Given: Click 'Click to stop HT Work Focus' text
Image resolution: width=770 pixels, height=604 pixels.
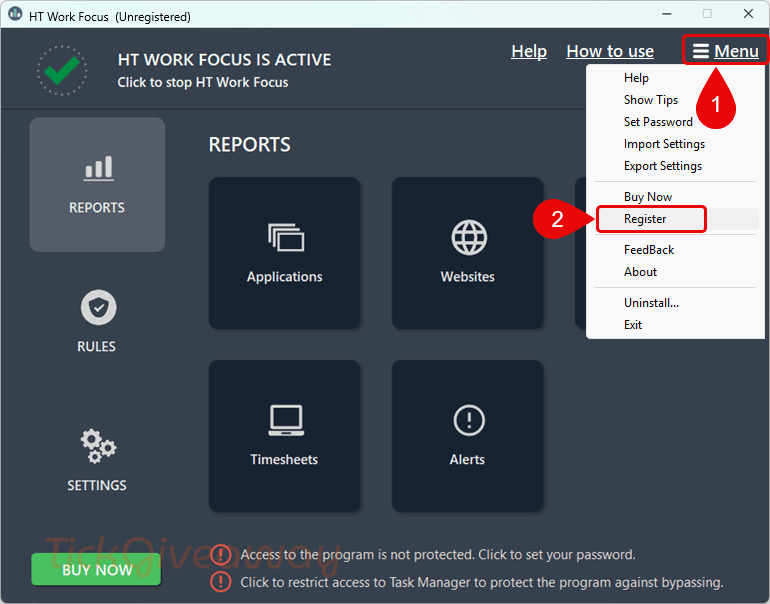Looking at the screenshot, I should tap(203, 82).
